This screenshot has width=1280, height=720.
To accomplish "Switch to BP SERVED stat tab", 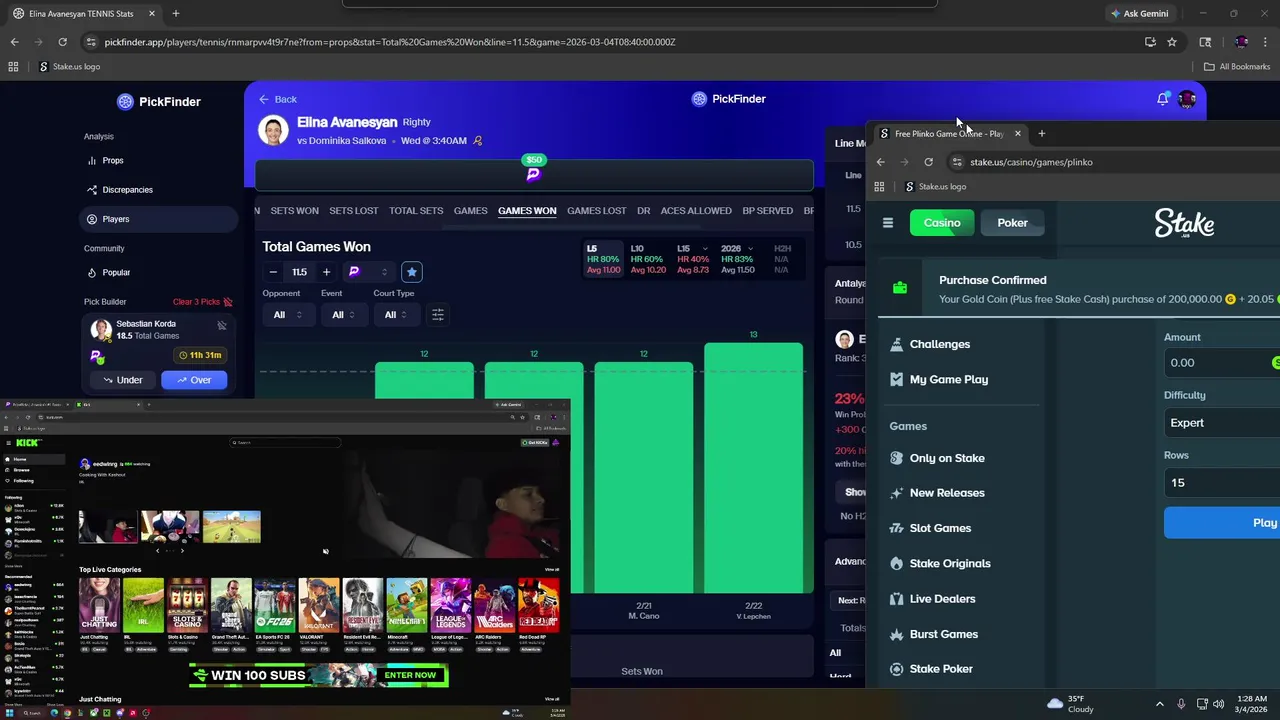I will click(x=767, y=211).
